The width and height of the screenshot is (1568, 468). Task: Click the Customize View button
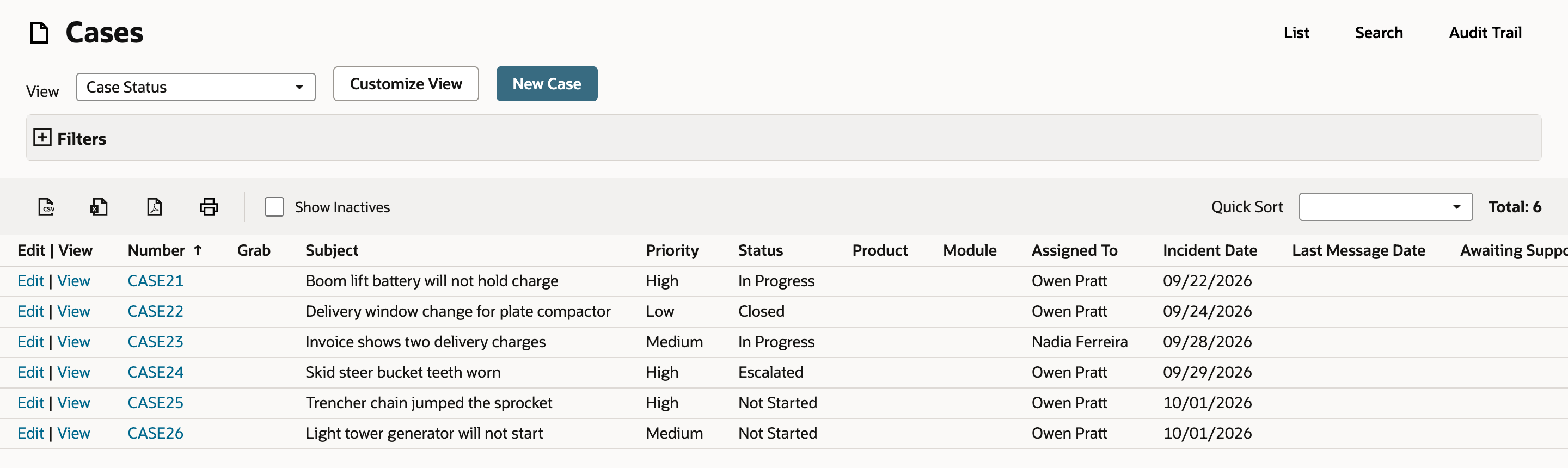[x=406, y=84]
